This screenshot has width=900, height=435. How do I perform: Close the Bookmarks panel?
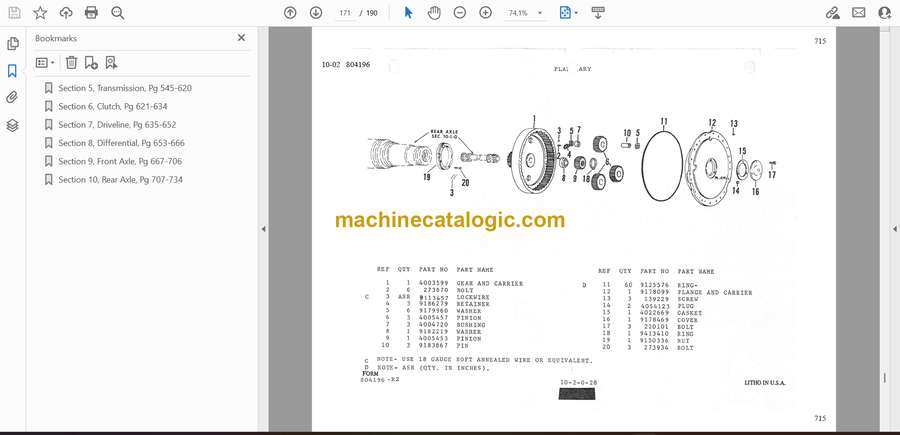(x=241, y=37)
